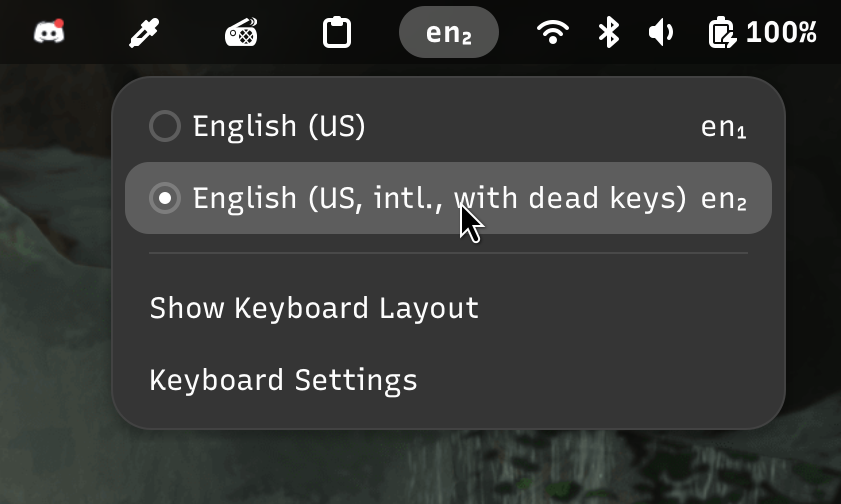Open the clipboard manager icon
Screen dimensions: 841x504
coord(337,33)
